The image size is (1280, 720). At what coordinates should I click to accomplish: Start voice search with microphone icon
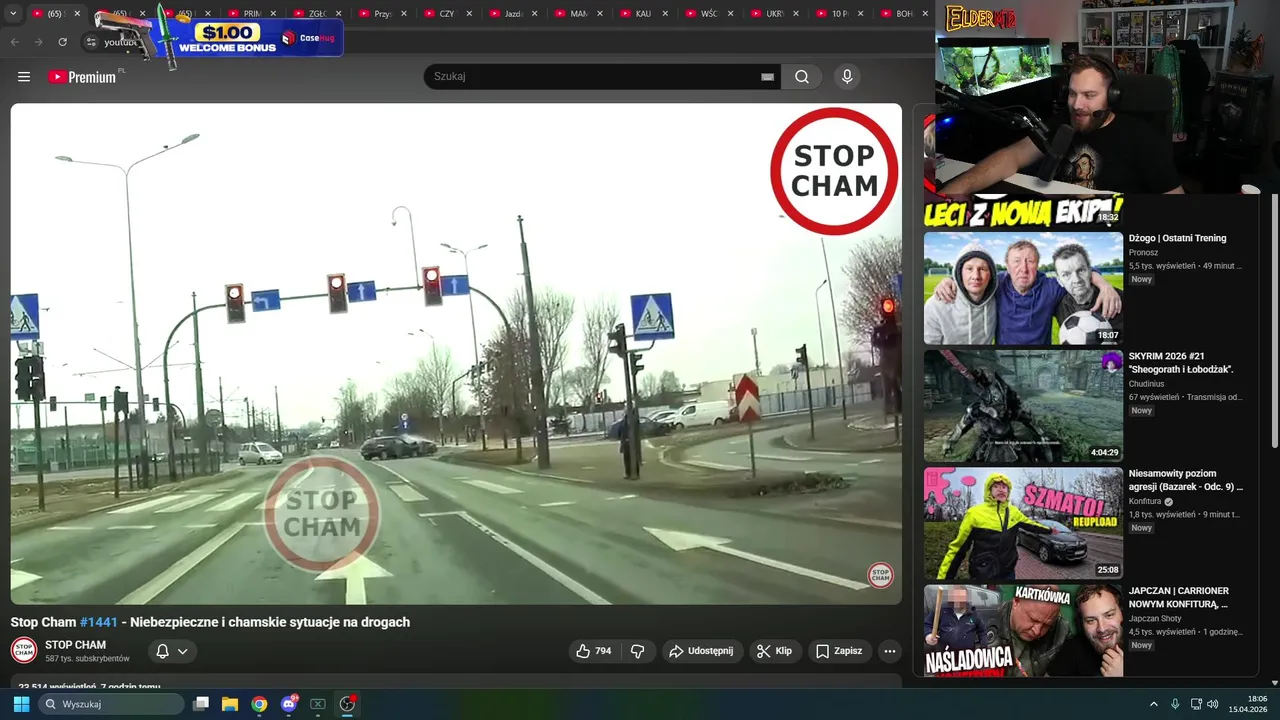pos(847,77)
